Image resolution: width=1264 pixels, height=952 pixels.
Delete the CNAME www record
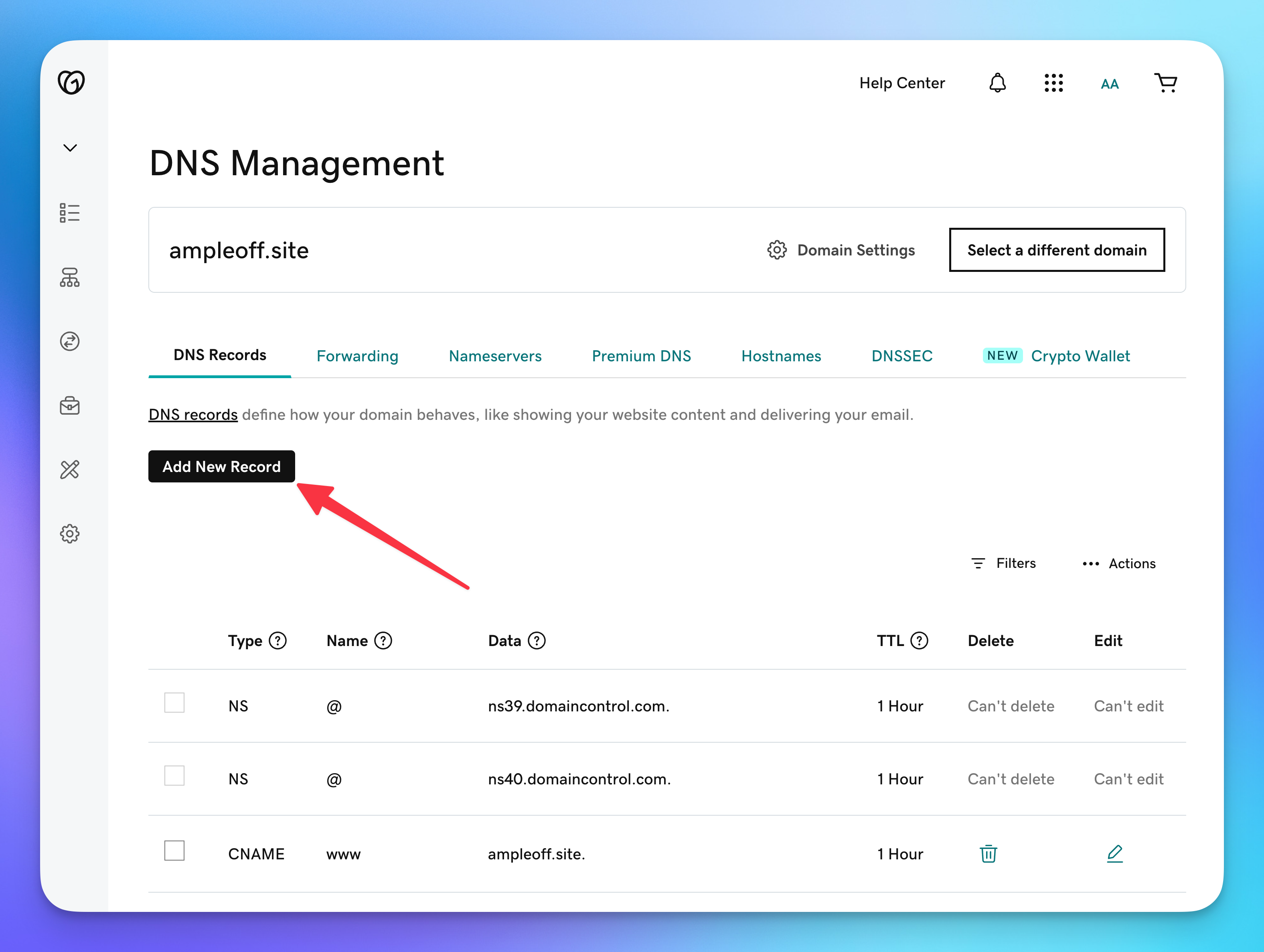coord(988,854)
